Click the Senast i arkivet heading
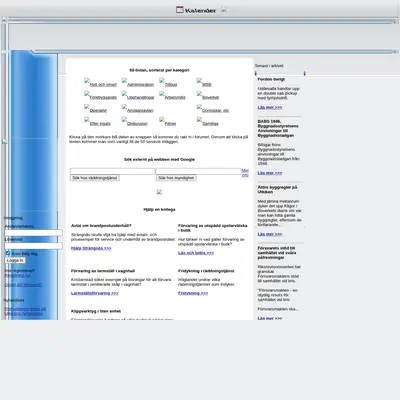Viewport: 400px width, 400px height. click(x=269, y=66)
